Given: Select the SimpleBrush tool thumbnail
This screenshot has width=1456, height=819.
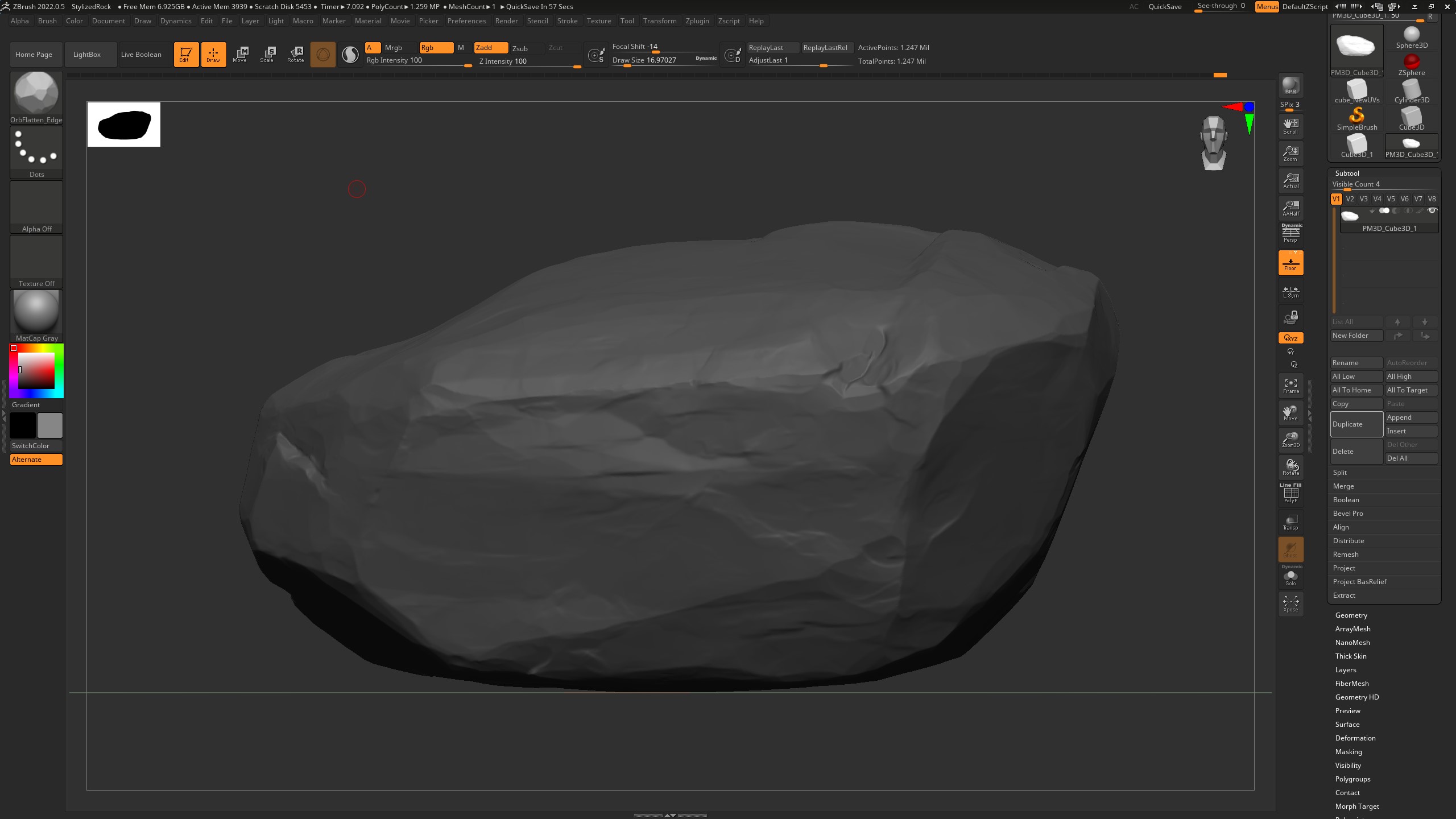Looking at the screenshot, I should (x=1356, y=117).
